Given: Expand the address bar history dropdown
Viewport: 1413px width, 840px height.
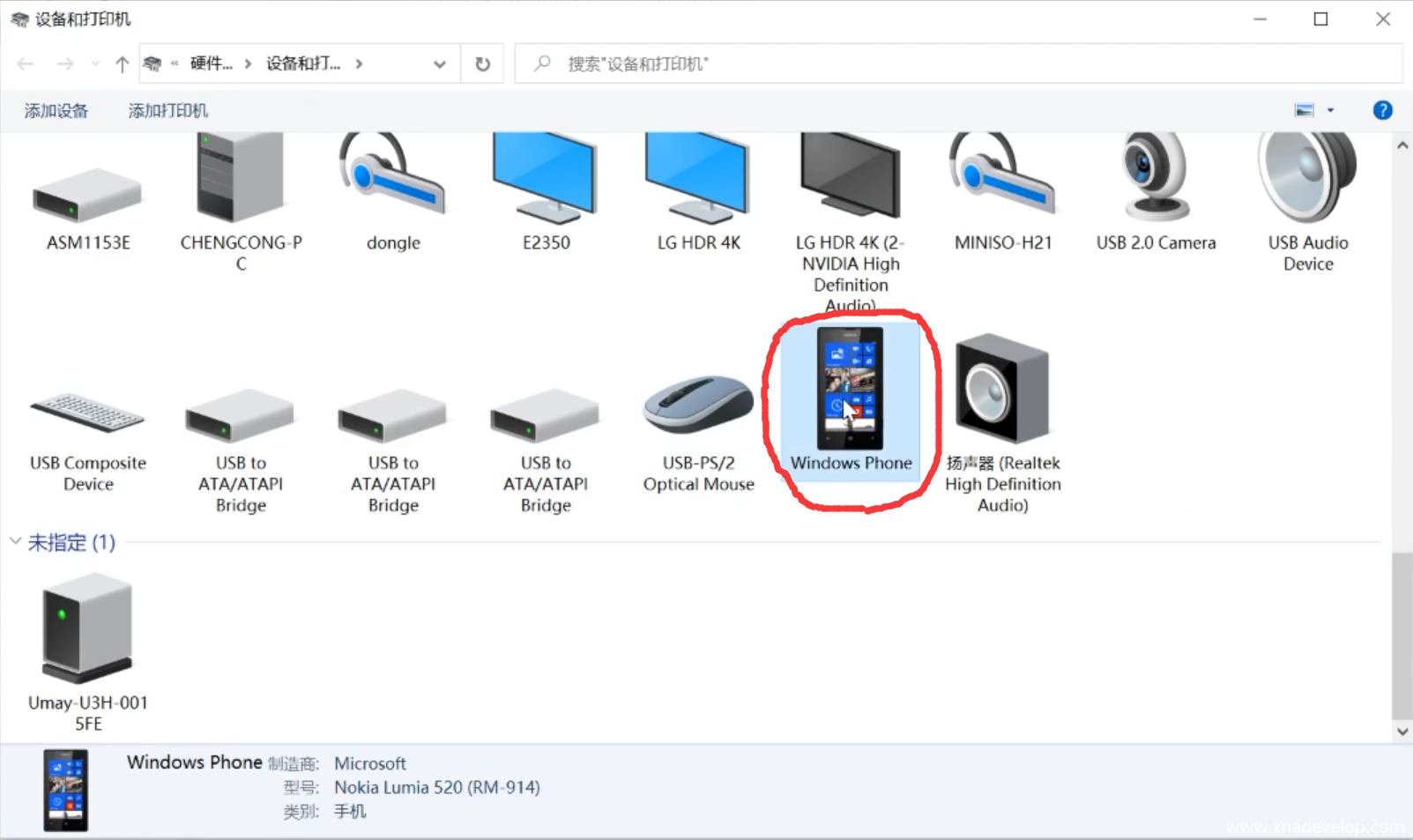Looking at the screenshot, I should pos(440,64).
